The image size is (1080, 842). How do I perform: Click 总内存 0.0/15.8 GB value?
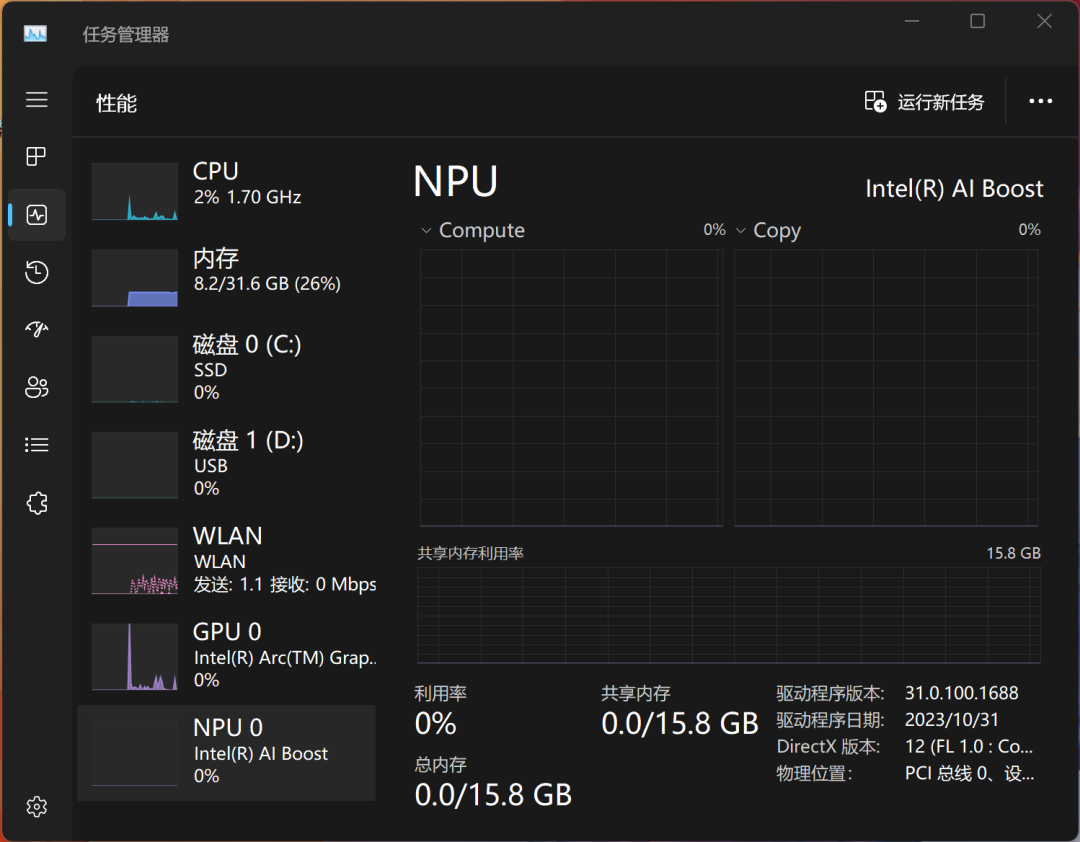tap(493, 795)
